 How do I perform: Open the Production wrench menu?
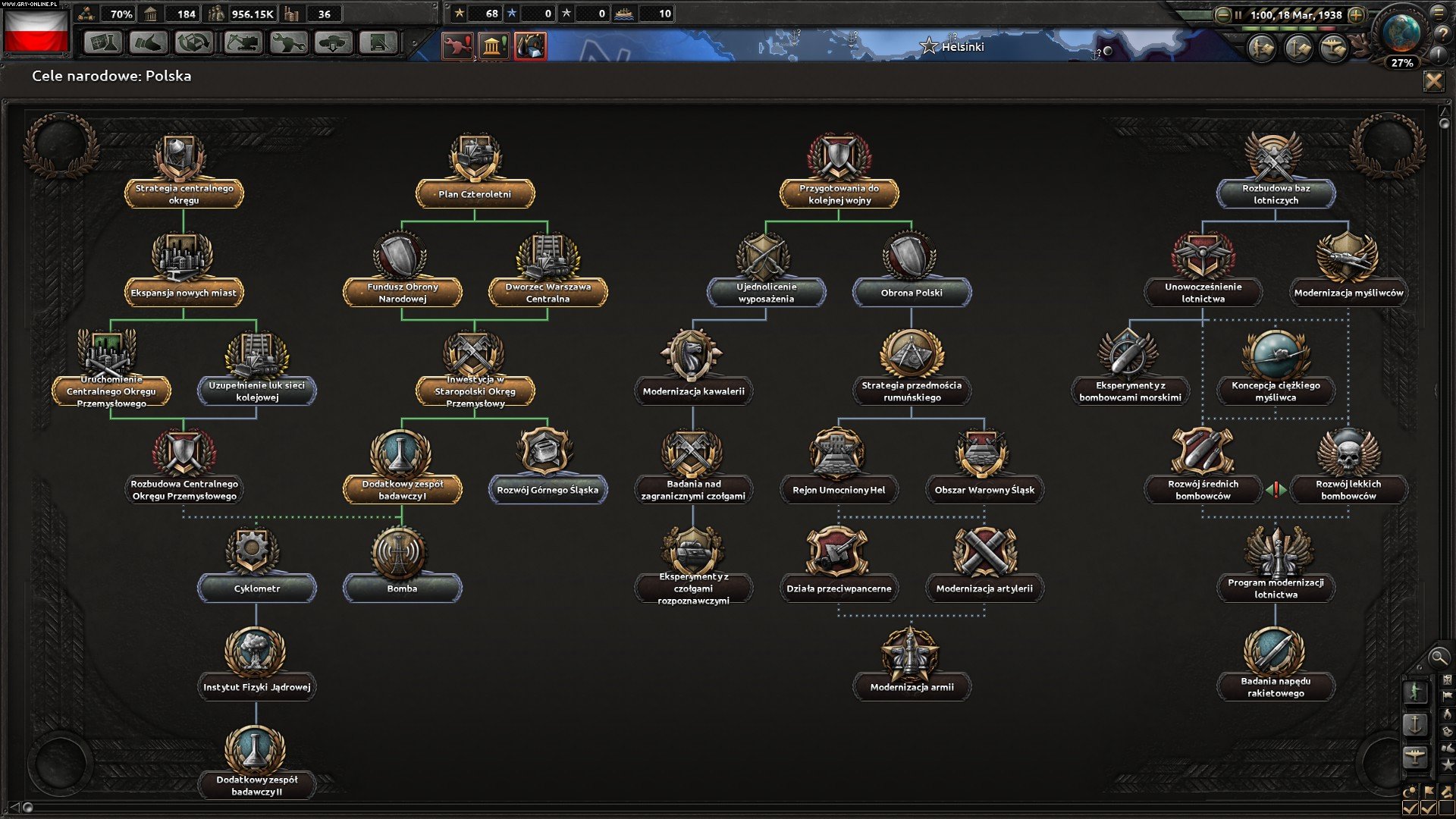[289, 42]
